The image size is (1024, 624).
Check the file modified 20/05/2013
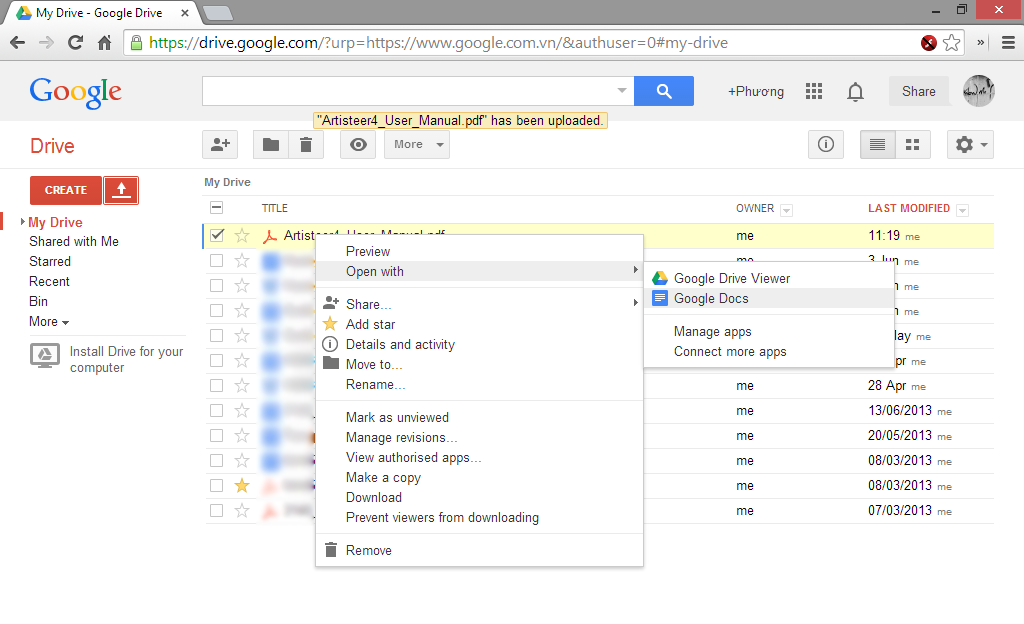tap(216, 435)
